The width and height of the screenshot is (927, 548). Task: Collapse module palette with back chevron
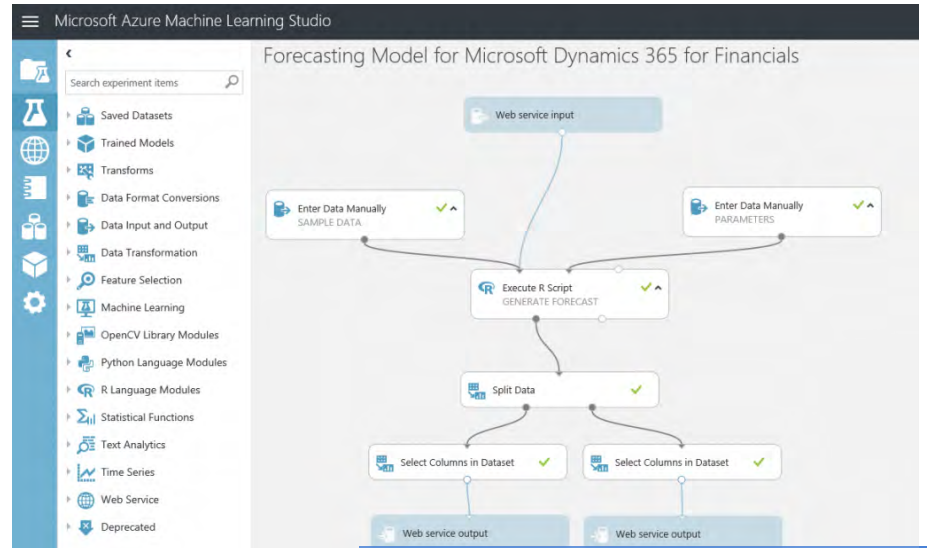69,53
